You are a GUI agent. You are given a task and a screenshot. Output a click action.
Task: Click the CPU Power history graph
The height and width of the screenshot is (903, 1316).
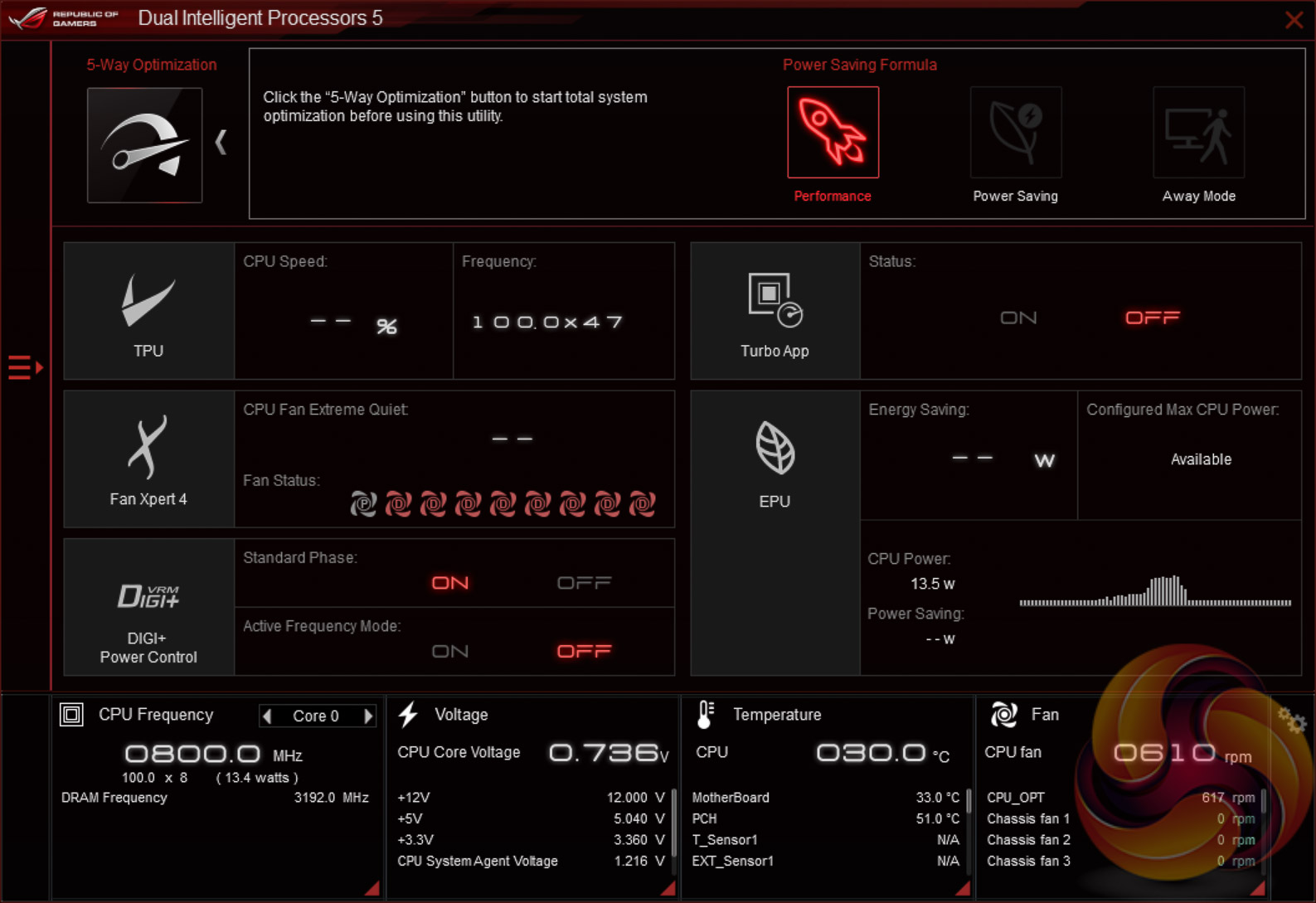[1155, 591]
